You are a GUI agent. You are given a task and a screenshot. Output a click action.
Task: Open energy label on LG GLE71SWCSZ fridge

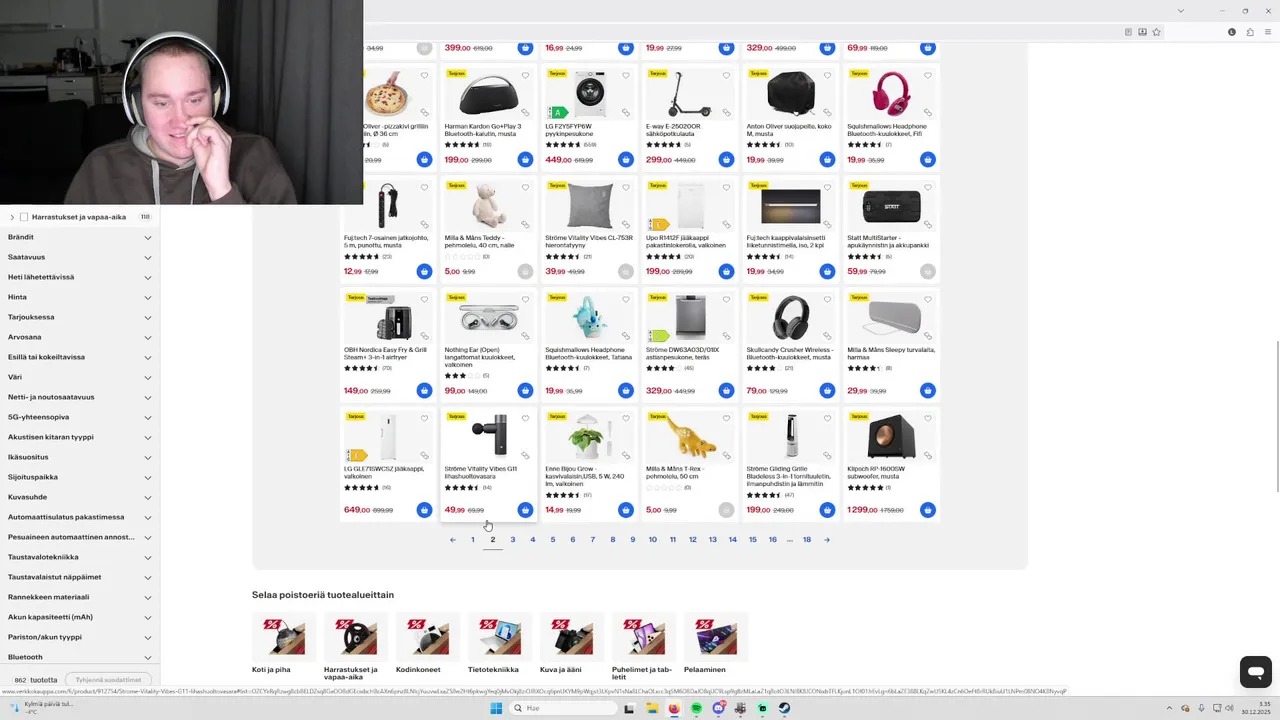click(x=355, y=455)
